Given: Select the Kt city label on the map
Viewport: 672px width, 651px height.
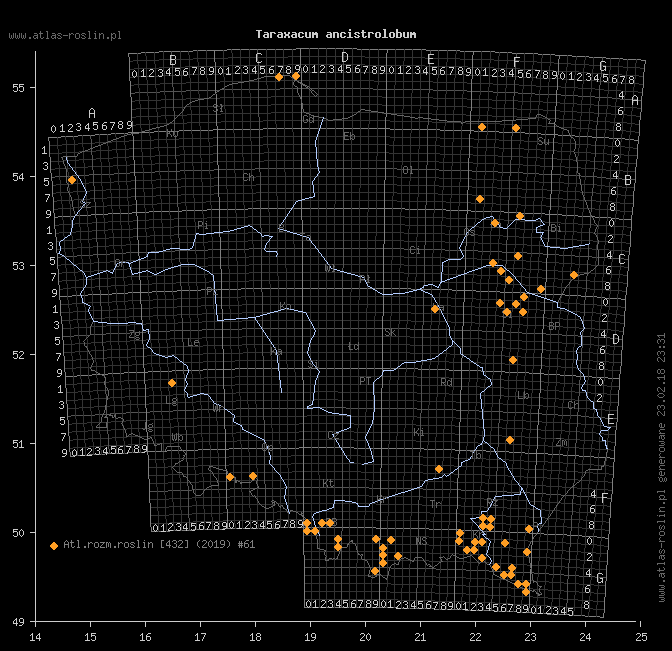Looking at the screenshot, I should [x=328, y=483].
